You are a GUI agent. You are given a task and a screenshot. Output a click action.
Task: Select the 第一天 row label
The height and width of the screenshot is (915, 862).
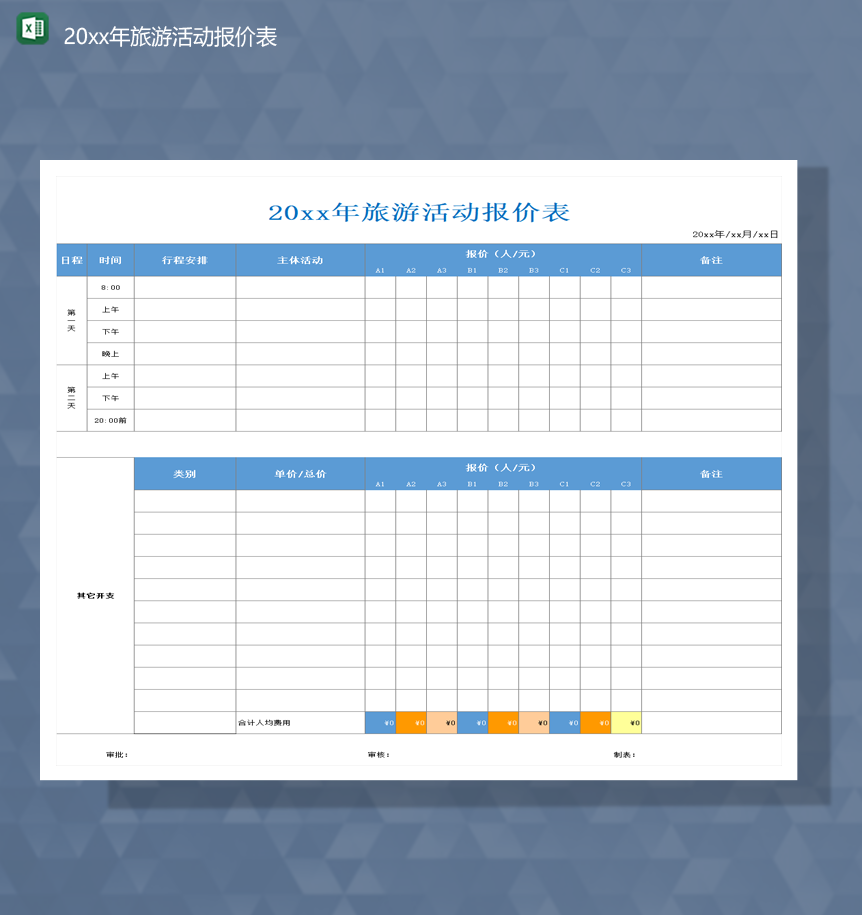click(70, 320)
